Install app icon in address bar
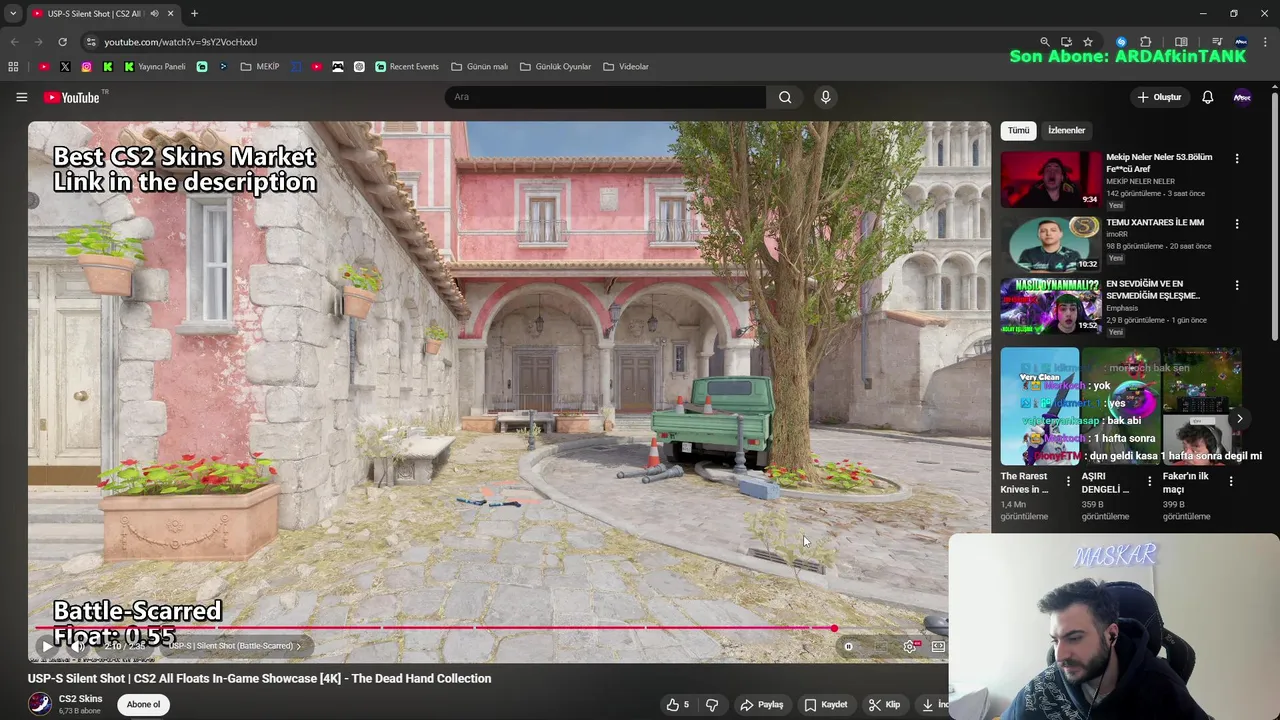The image size is (1280, 720). (1066, 42)
